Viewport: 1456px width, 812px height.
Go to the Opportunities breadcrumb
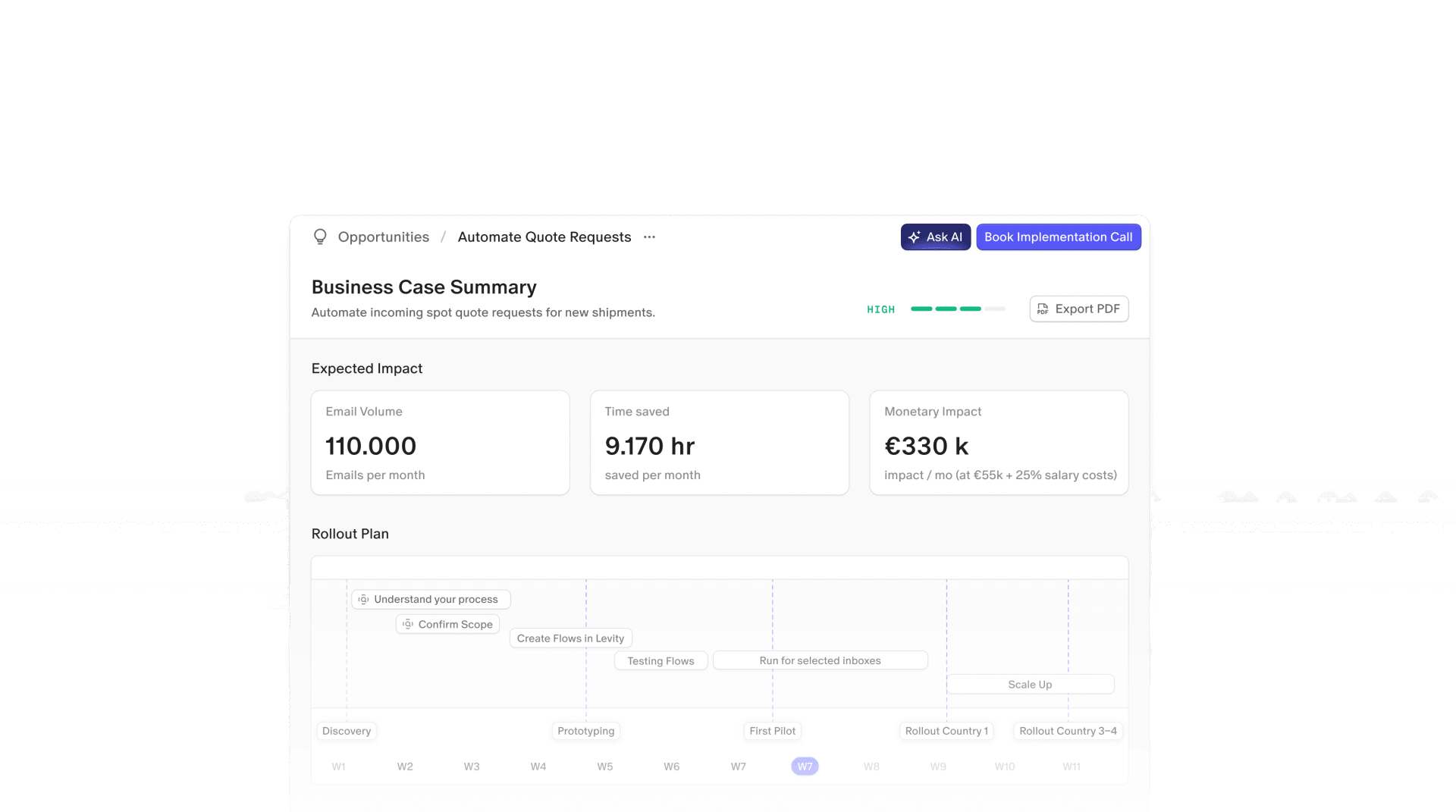(x=383, y=237)
